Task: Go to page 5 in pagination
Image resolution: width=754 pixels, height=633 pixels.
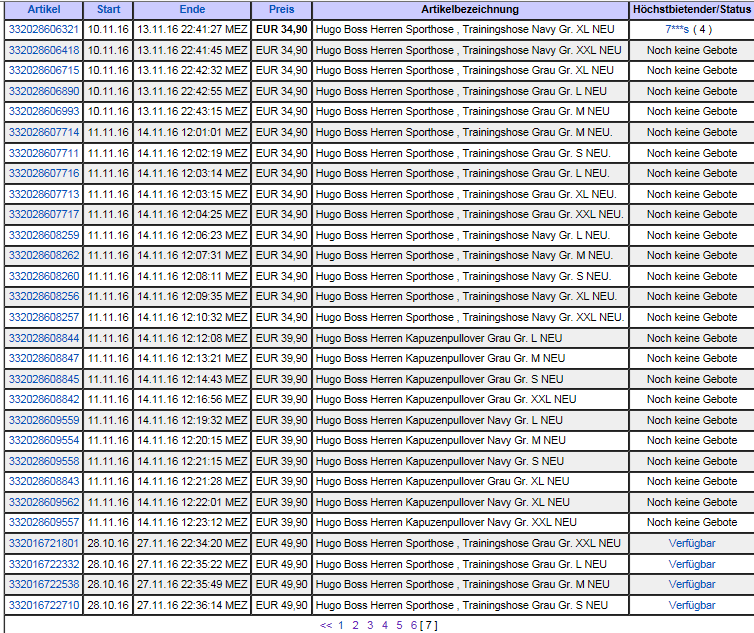Action: point(399,625)
